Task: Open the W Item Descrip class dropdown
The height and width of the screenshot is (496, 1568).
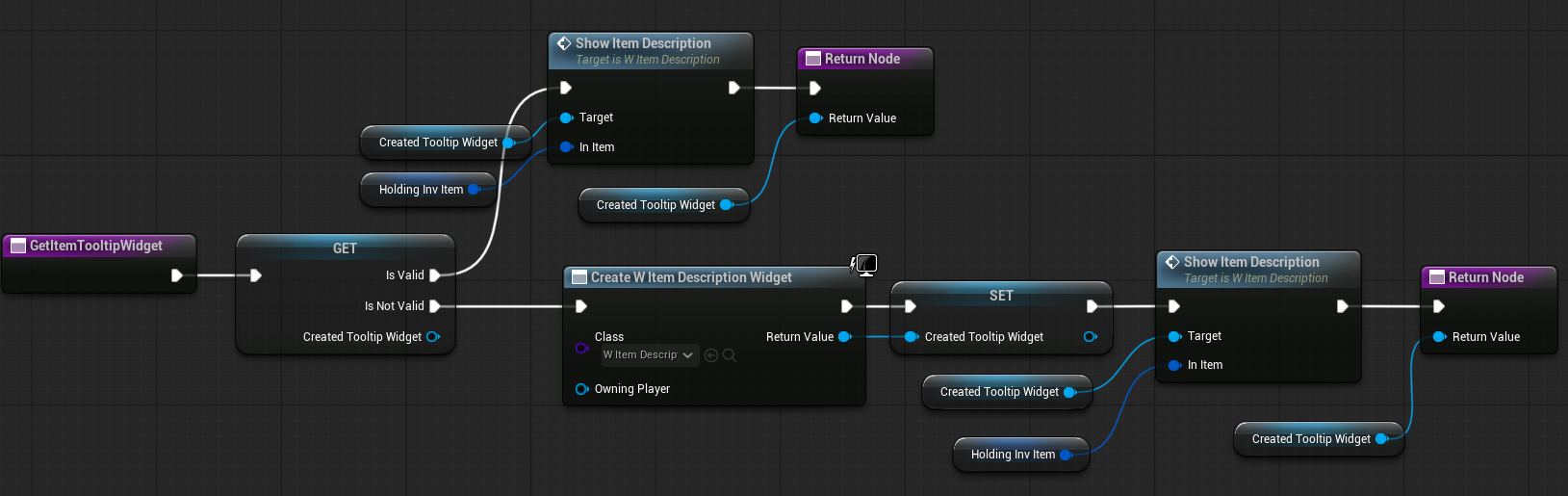Action: (x=648, y=355)
